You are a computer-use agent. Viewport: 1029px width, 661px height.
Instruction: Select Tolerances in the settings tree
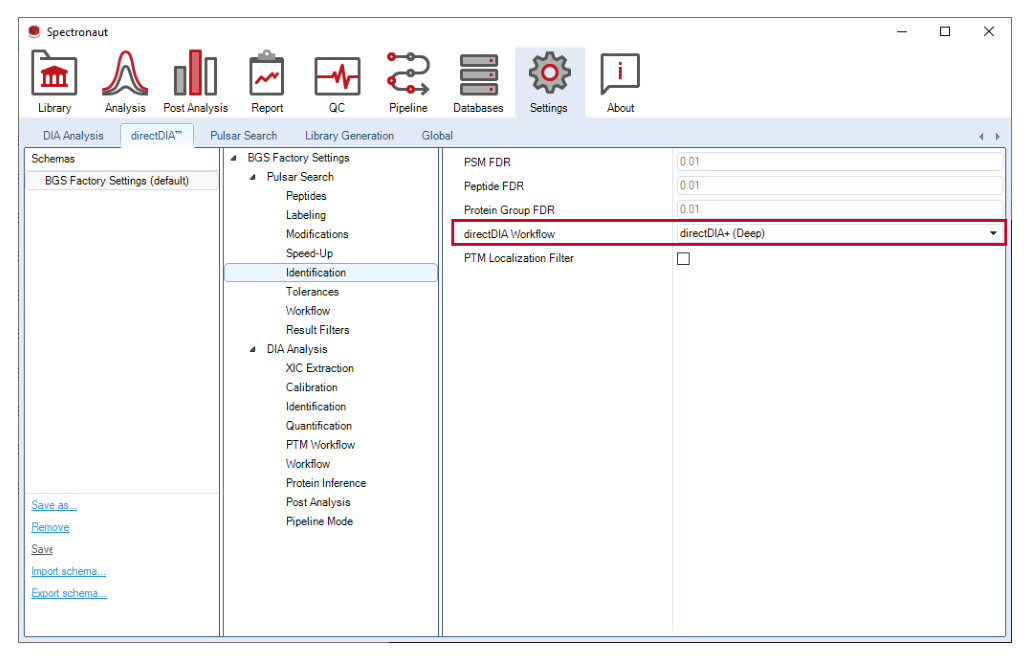point(312,291)
